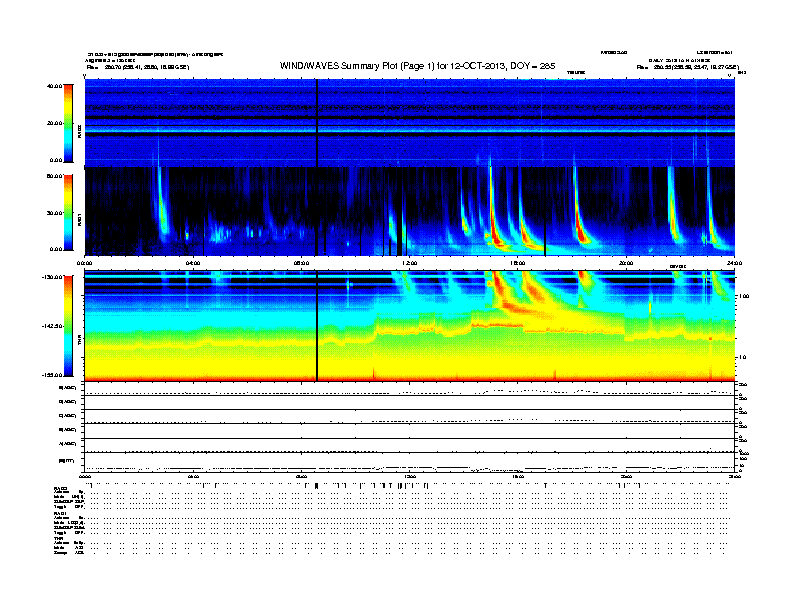Click the position text line at top left header
Viewport: 792px width, 612px height.
(138, 67)
